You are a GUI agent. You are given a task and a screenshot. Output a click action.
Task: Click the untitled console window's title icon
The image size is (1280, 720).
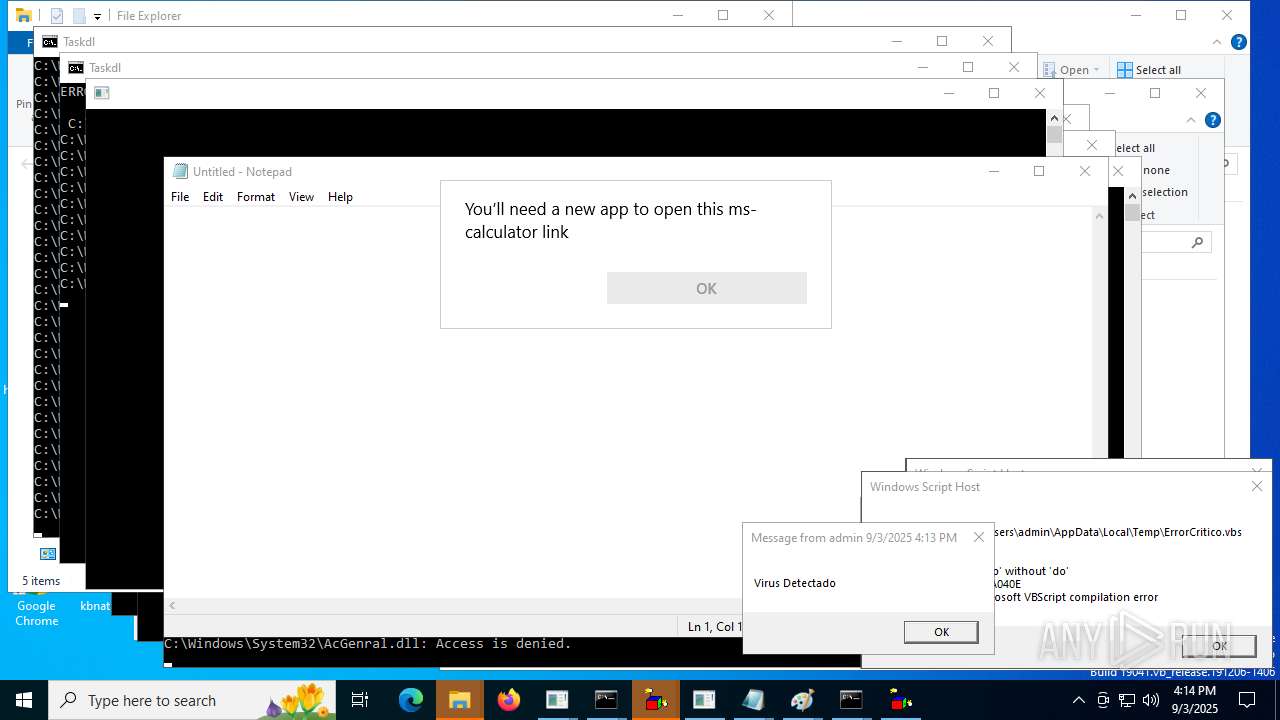pyautogui.click(x=101, y=93)
